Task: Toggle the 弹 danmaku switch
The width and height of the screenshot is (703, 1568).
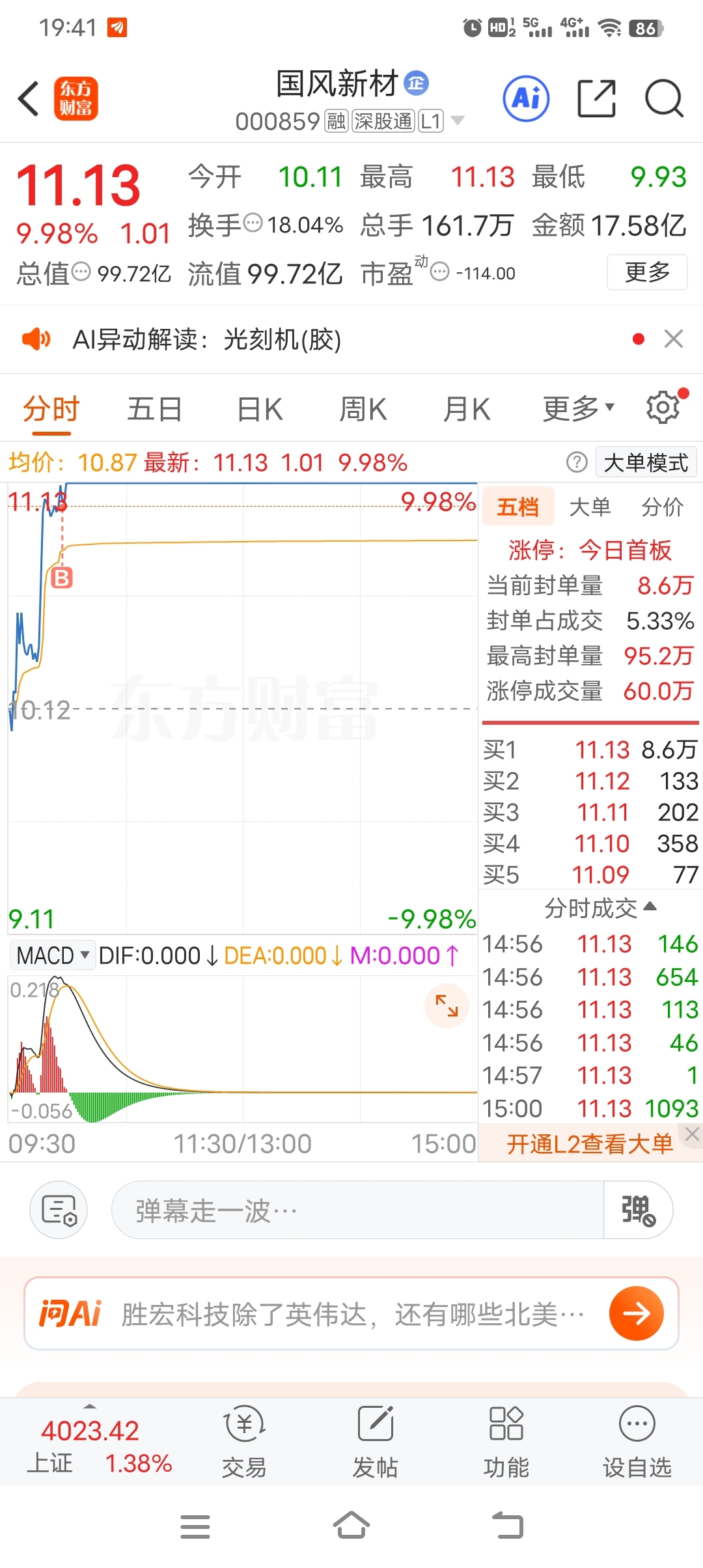Action: (x=638, y=1210)
